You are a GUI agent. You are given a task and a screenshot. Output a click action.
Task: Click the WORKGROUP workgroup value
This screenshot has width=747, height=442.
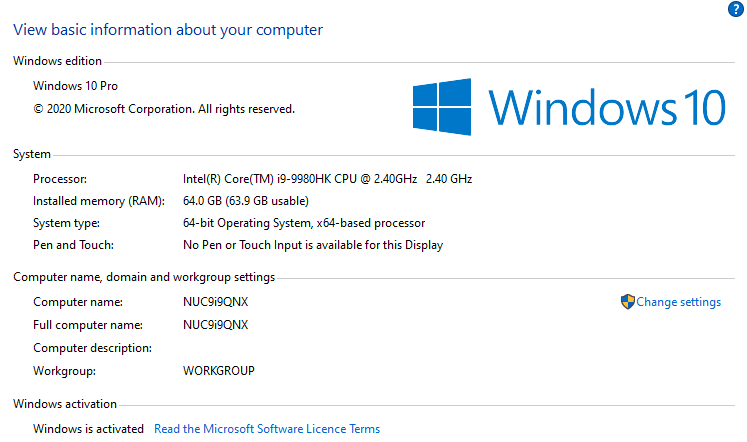click(x=219, y=371)
